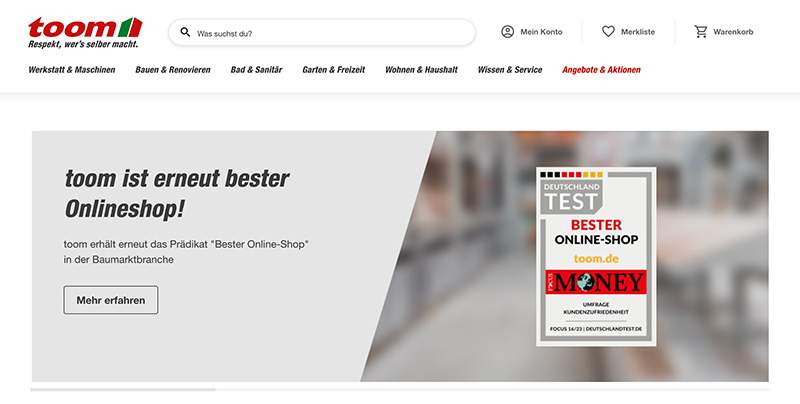Click the tagline 'Respekt, wer's selber macht.'
The height and width of the screenshot is (404, 800).
point(83,44)
